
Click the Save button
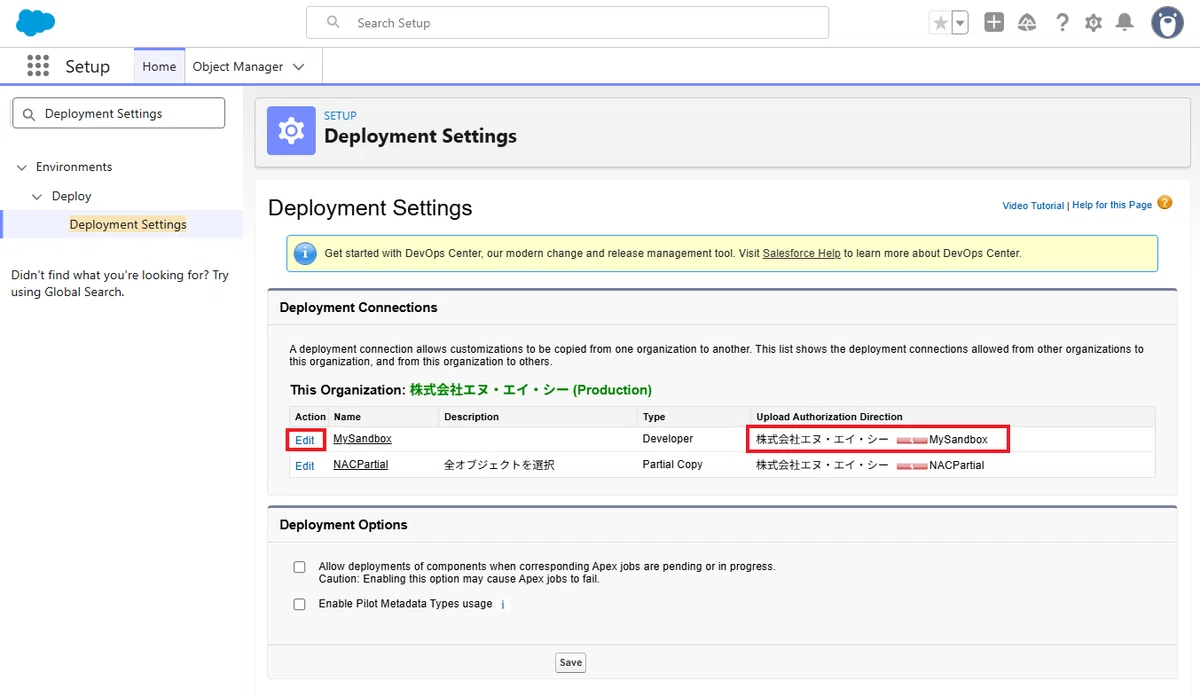(571, 662)
